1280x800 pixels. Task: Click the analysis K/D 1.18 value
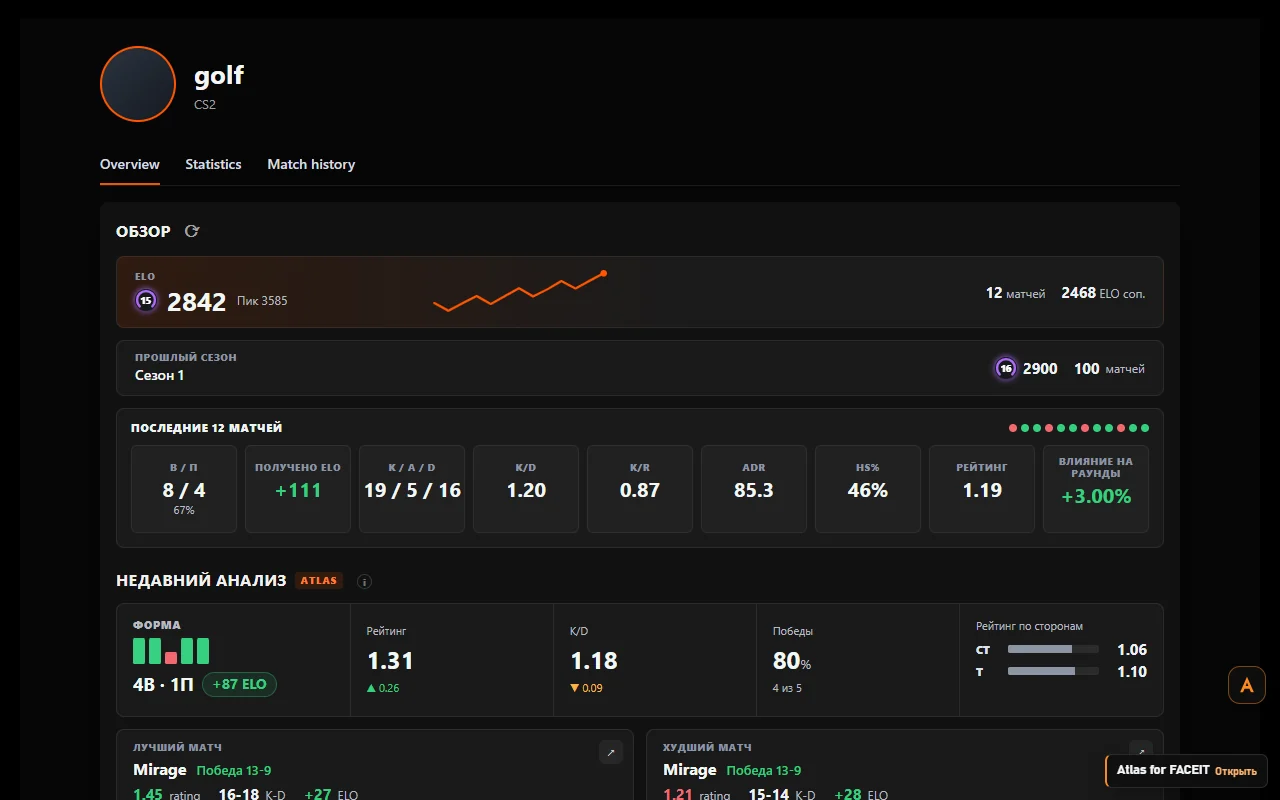point(593,661)
